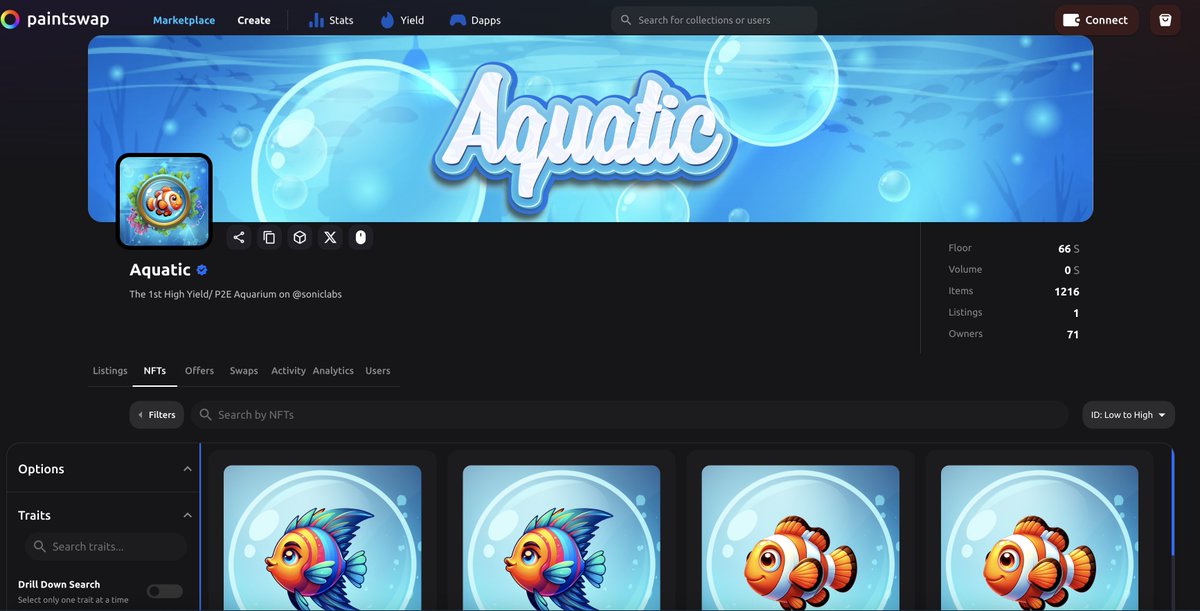Collapse the Filters panel button

[157, 415]
